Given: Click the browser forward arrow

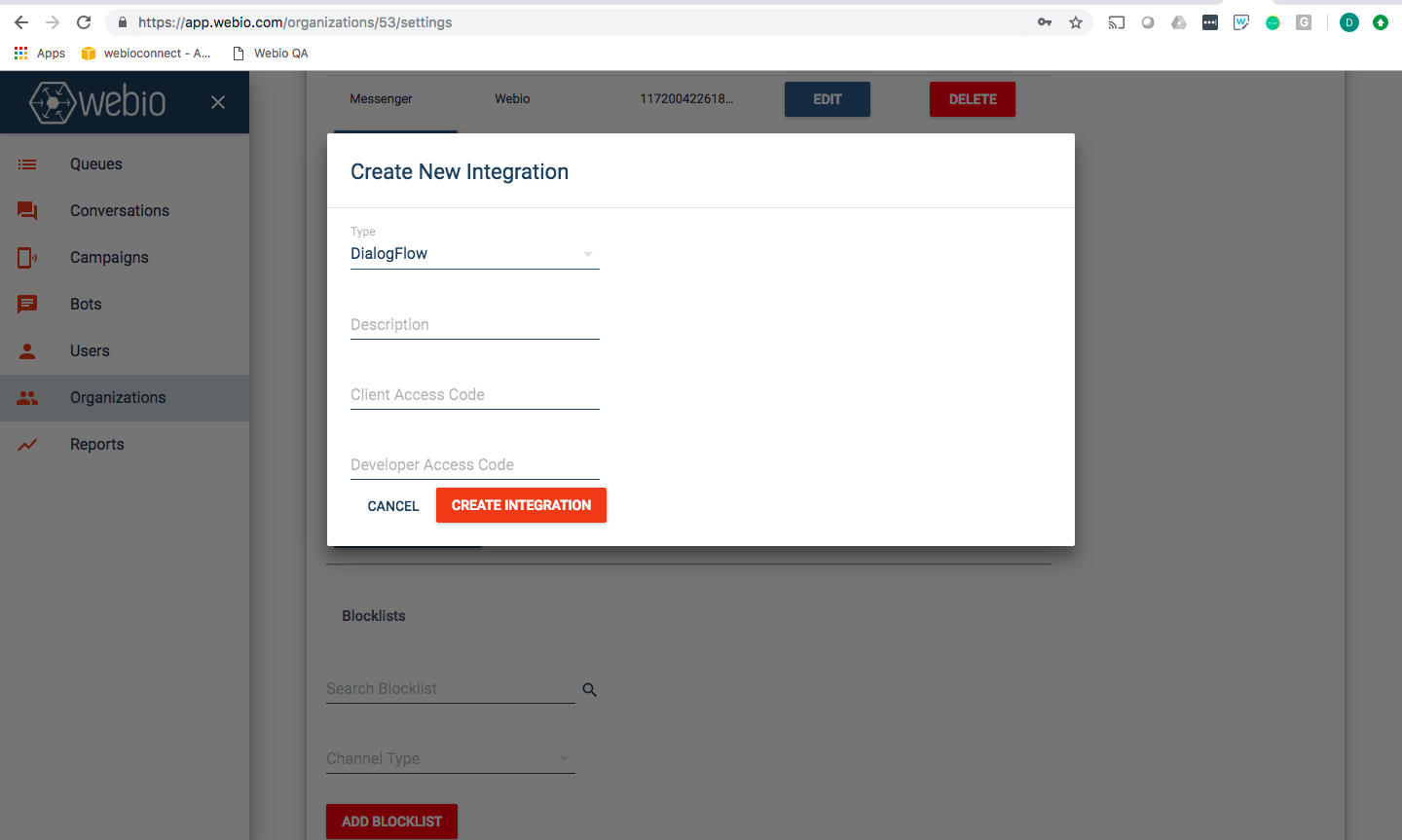Looking at the screenshot, I should (53, 22).
